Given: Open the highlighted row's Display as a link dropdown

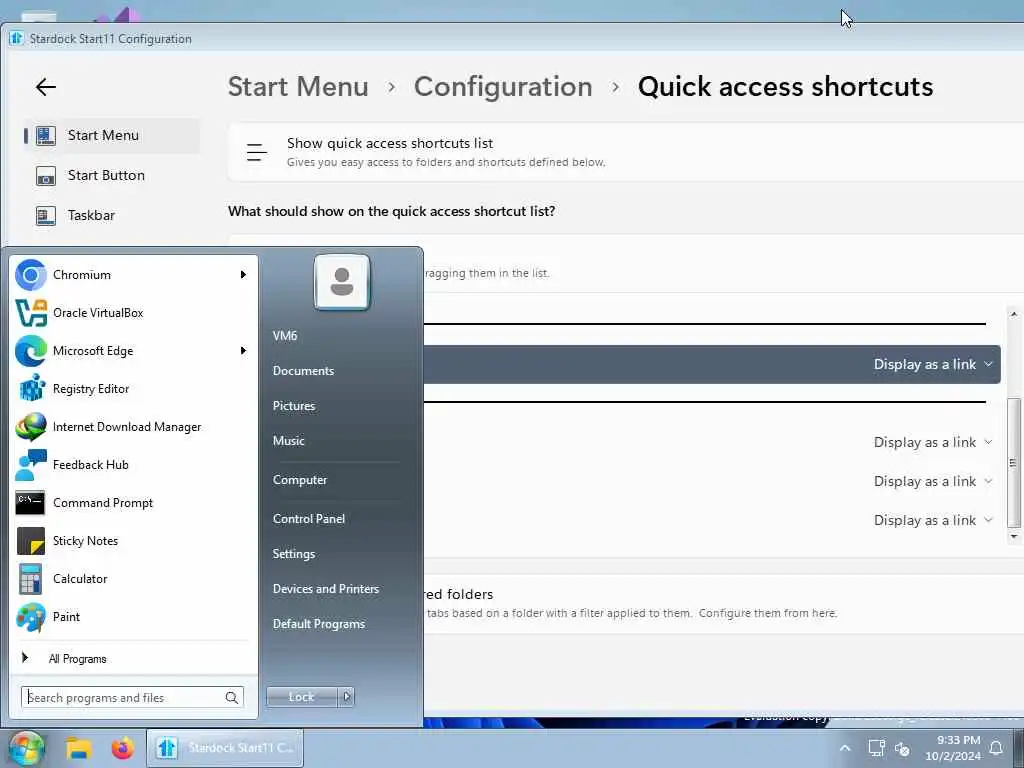Looking at the screenshot, I should (x=933, y=364).
